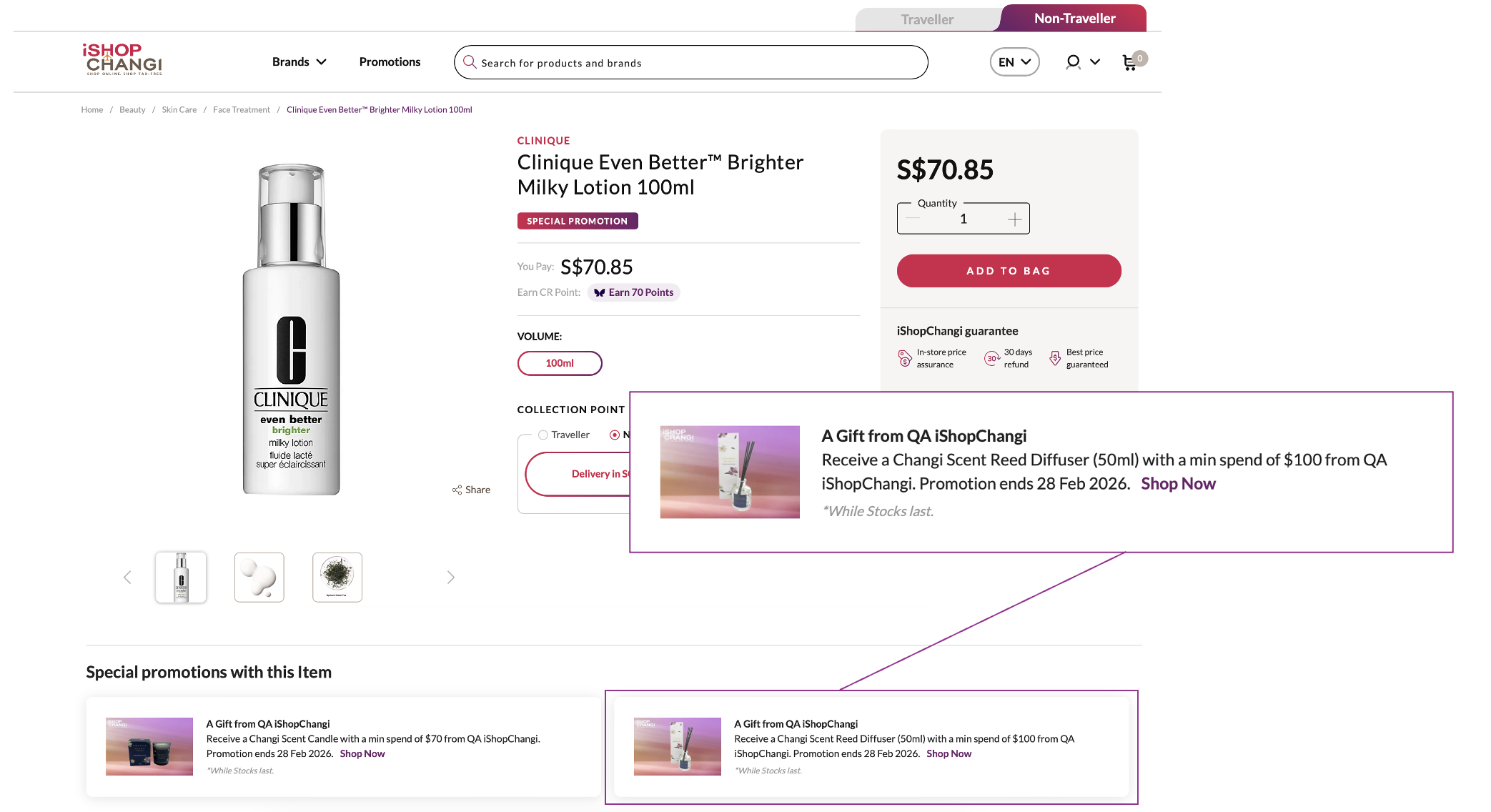The image size is (1491, 812).
Task: Select the 100ml volume option
Action: click(560, 363)
